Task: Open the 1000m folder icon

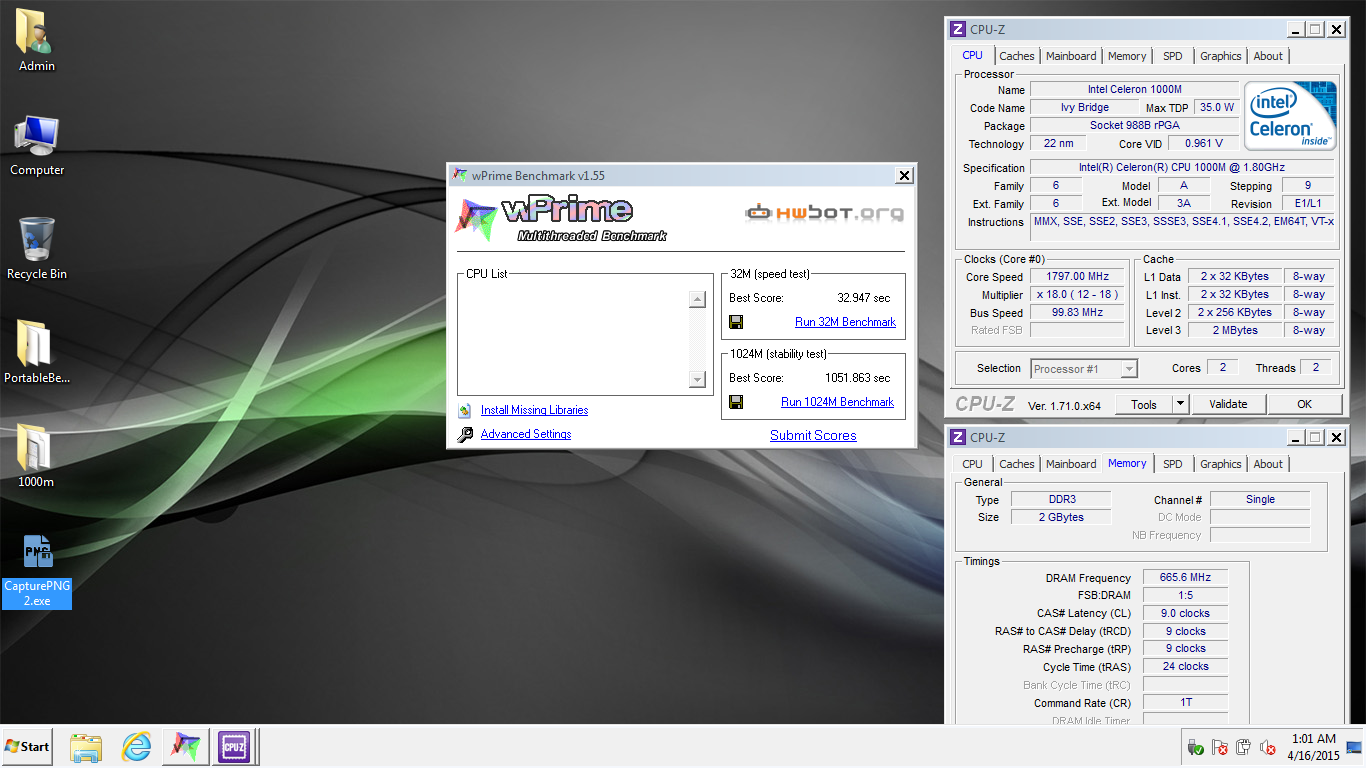Action: (x=37, y=457)
